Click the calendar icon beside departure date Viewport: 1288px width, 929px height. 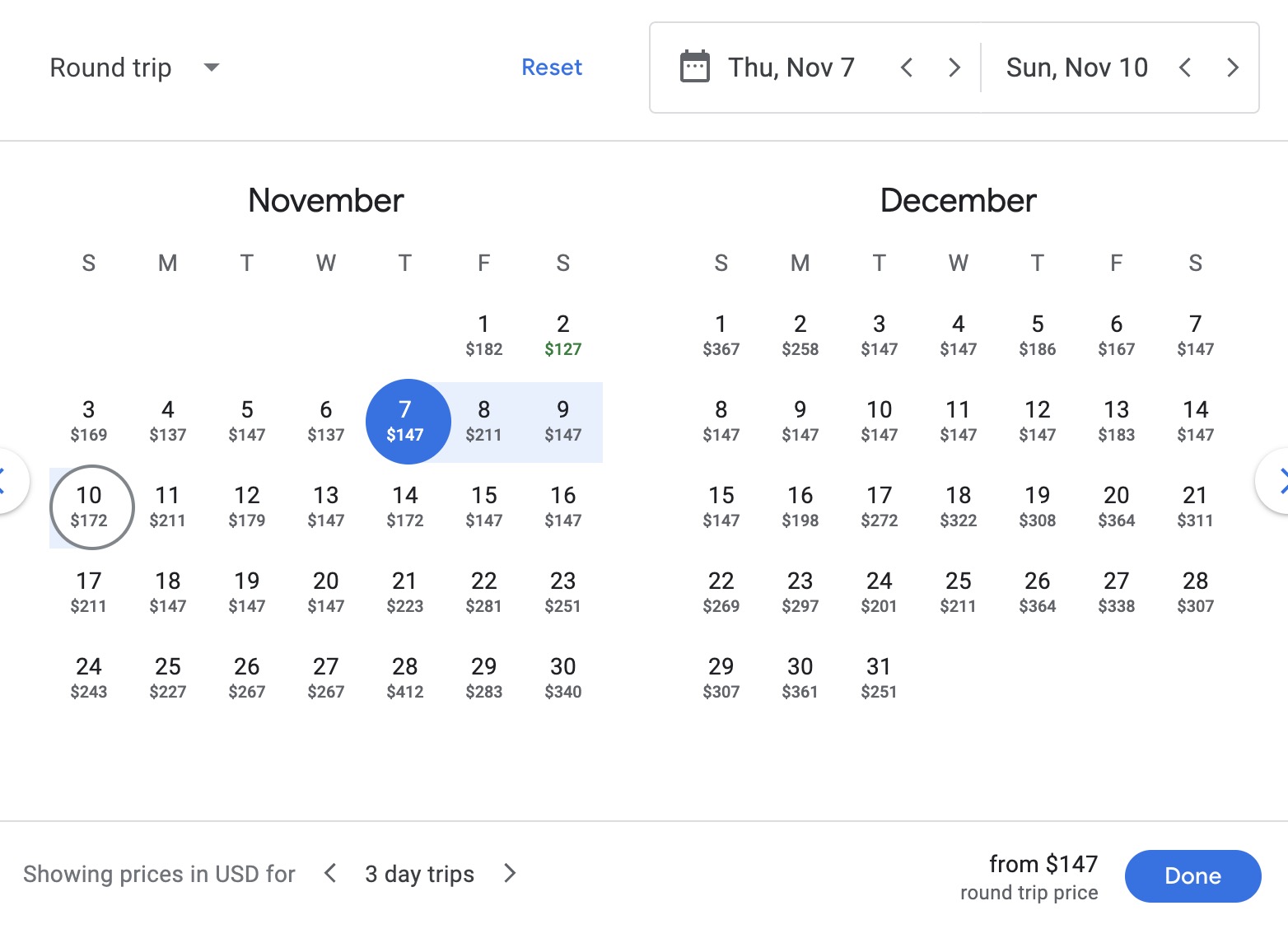point(694,67)
